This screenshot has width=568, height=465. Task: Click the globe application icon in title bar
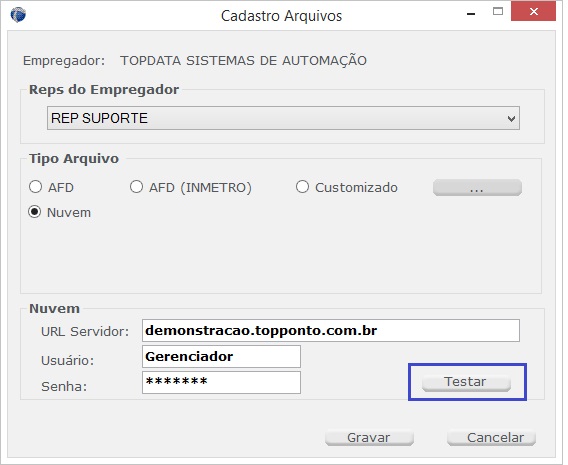coord(18,15)
